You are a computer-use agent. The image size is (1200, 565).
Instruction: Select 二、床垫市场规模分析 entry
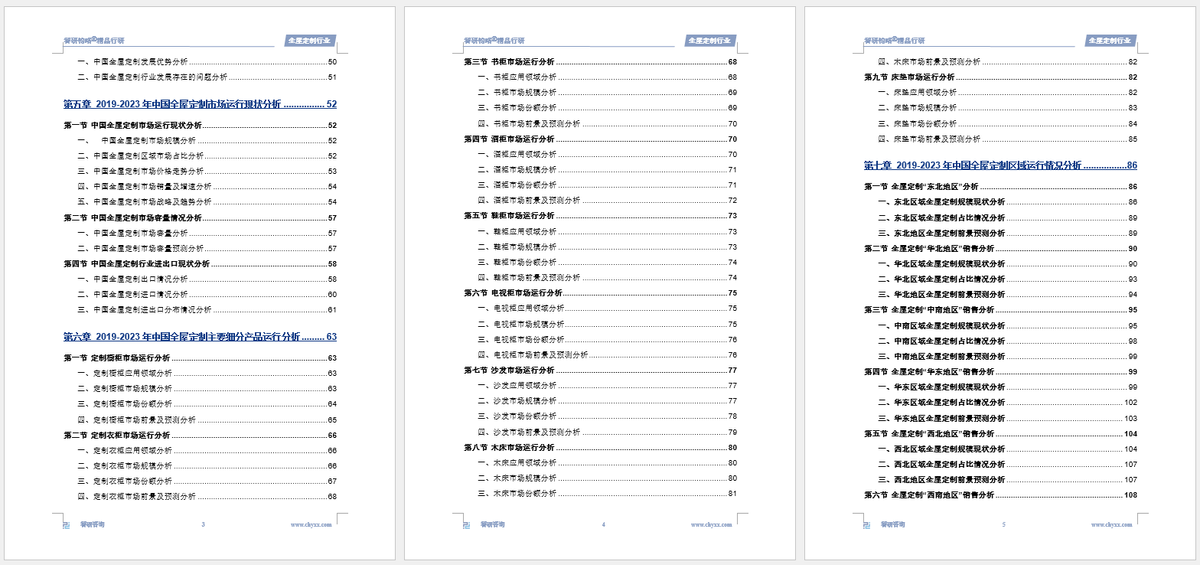click(x=1007, y=108)
